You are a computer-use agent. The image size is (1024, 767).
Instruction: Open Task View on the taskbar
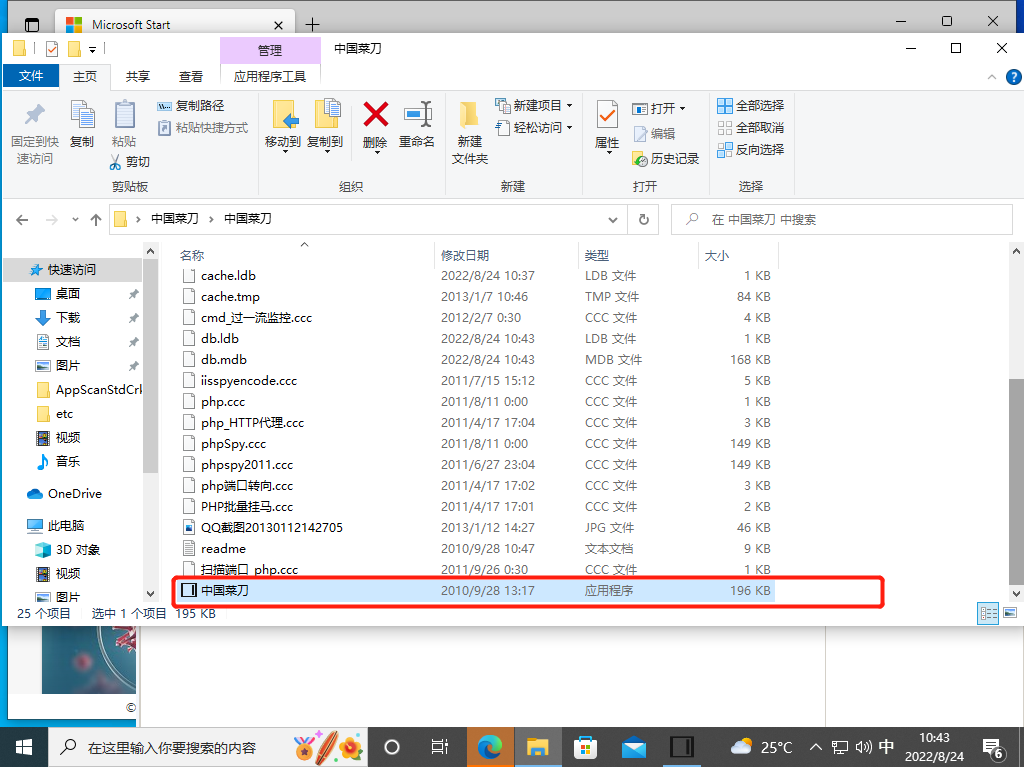click(440, 747)
